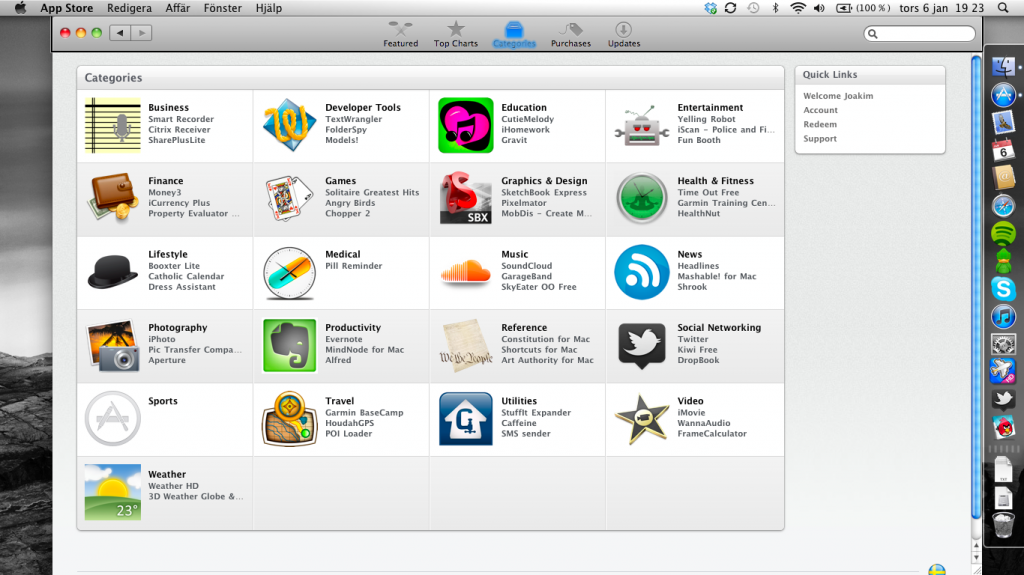Click the App Store search field
This screenshot has width=1024, height=575.
pyautogui.click(x=920, y=33)
